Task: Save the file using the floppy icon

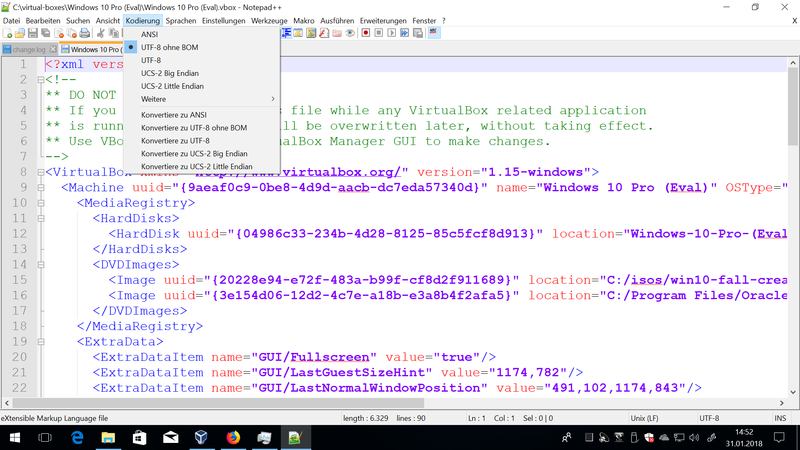Action: pyautogui.click(x=33, y=33)
